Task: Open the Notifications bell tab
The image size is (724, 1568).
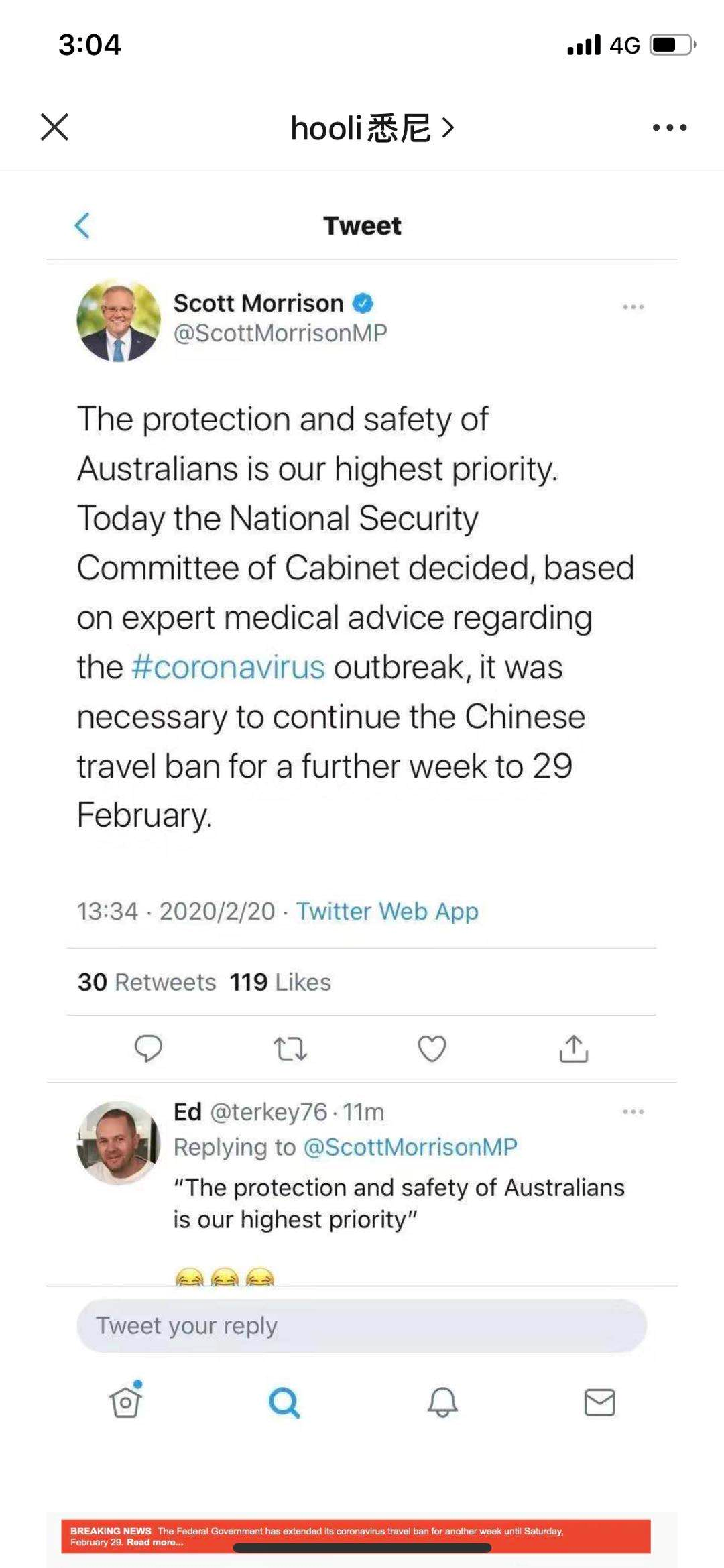Action: 442,1402
